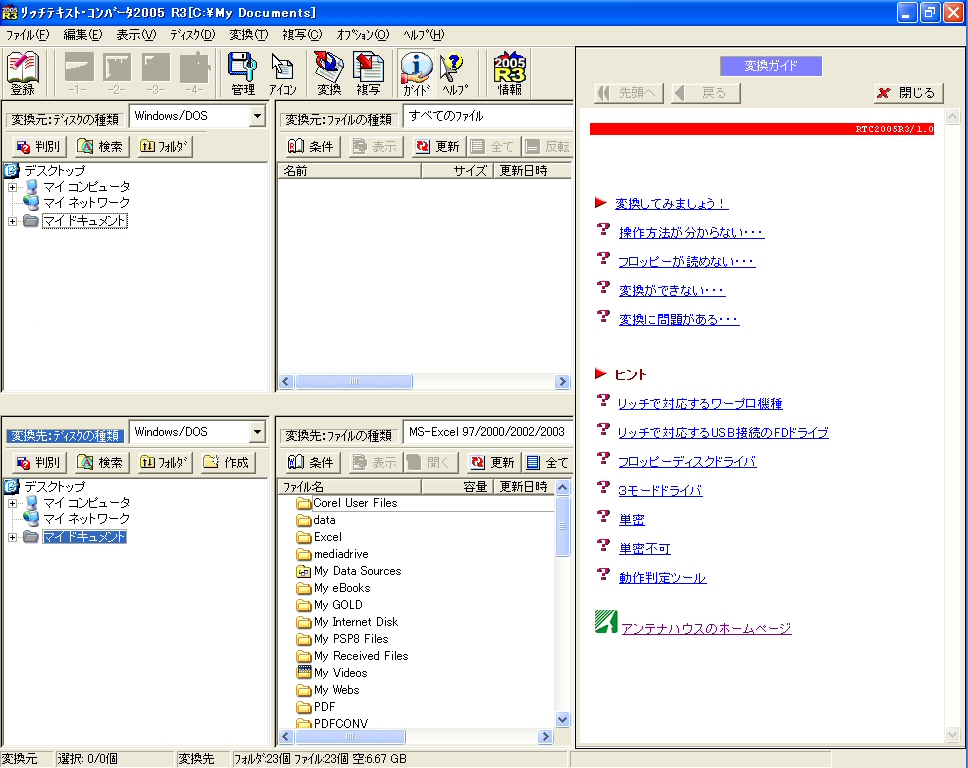Open the オプション(O) menu
Screen dimensions: 968x768
[x=362, y=35]
